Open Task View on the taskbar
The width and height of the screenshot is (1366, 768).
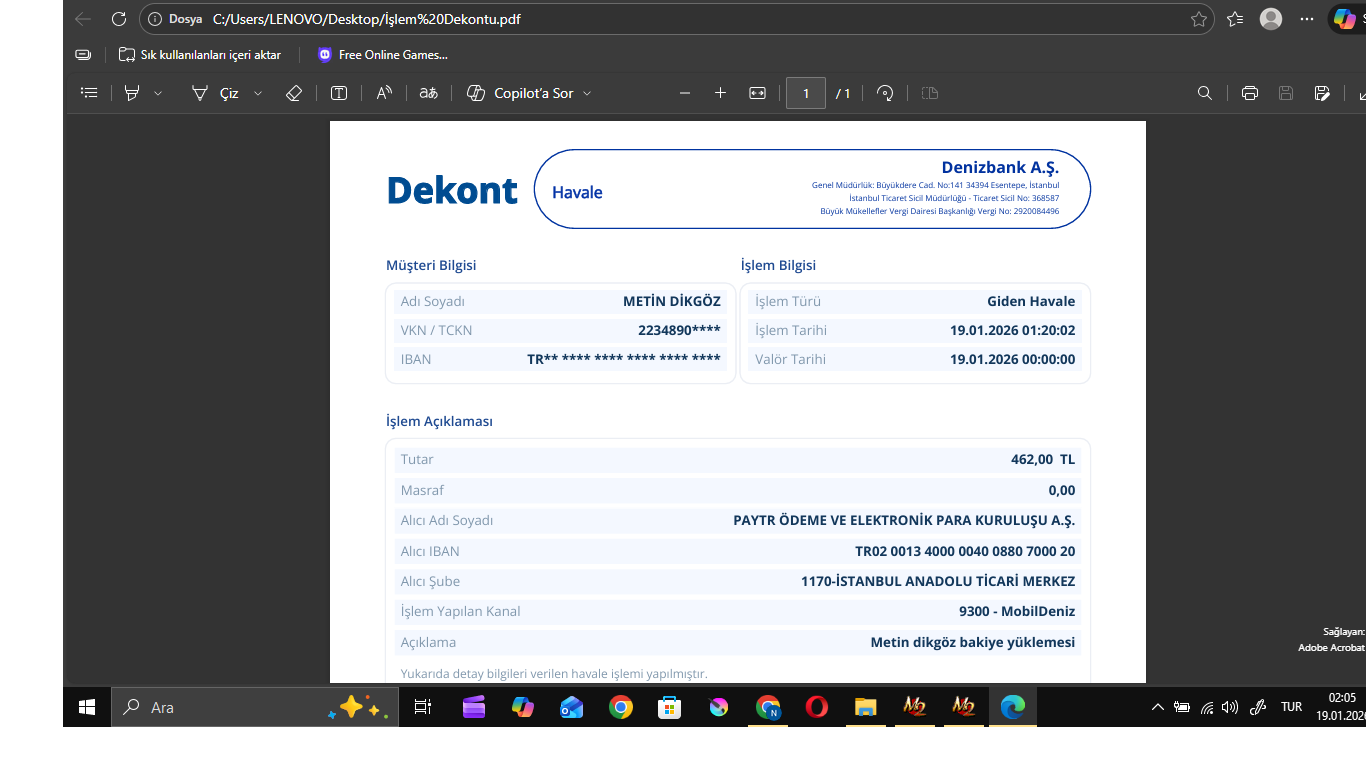click(423, 707)
